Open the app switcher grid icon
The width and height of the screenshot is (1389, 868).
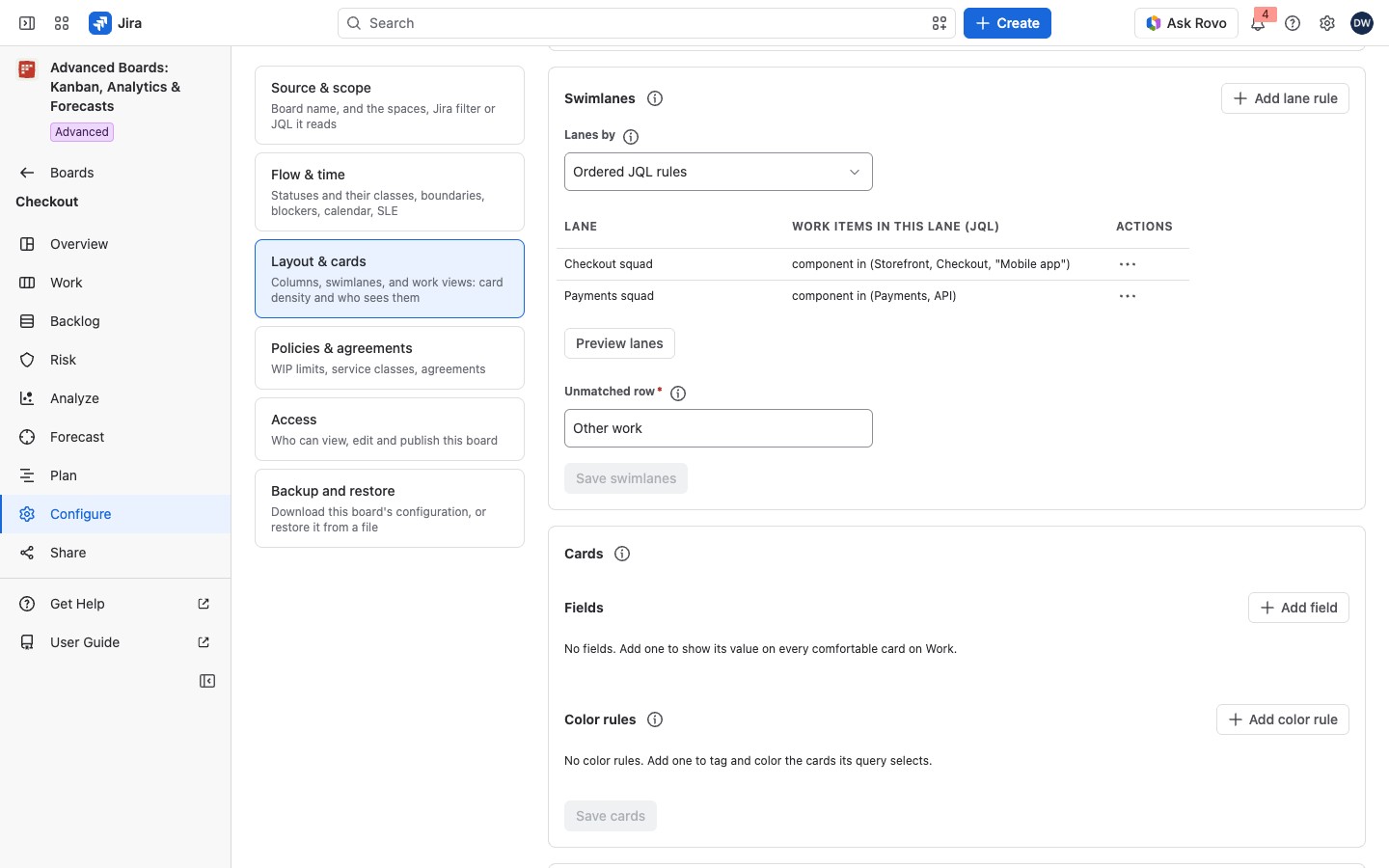(62, 23)
